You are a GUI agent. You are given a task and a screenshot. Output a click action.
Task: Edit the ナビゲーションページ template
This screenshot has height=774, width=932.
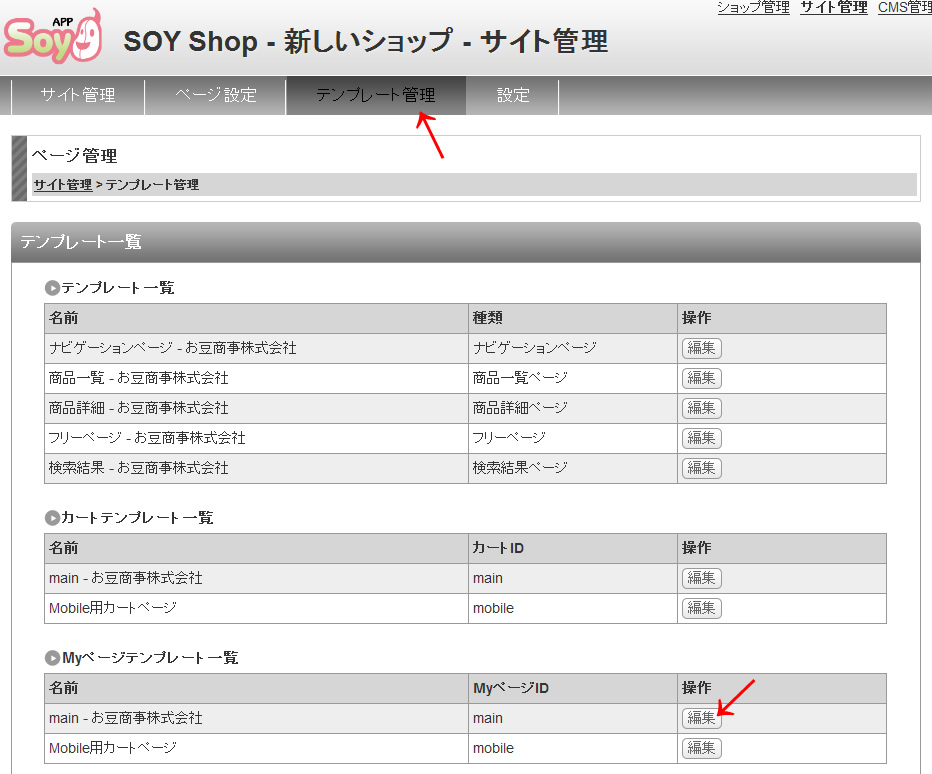click(x=701, y=348)
